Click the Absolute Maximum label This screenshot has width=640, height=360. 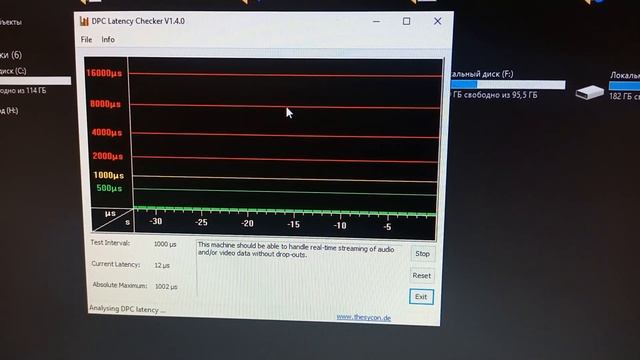click(120, 285)
